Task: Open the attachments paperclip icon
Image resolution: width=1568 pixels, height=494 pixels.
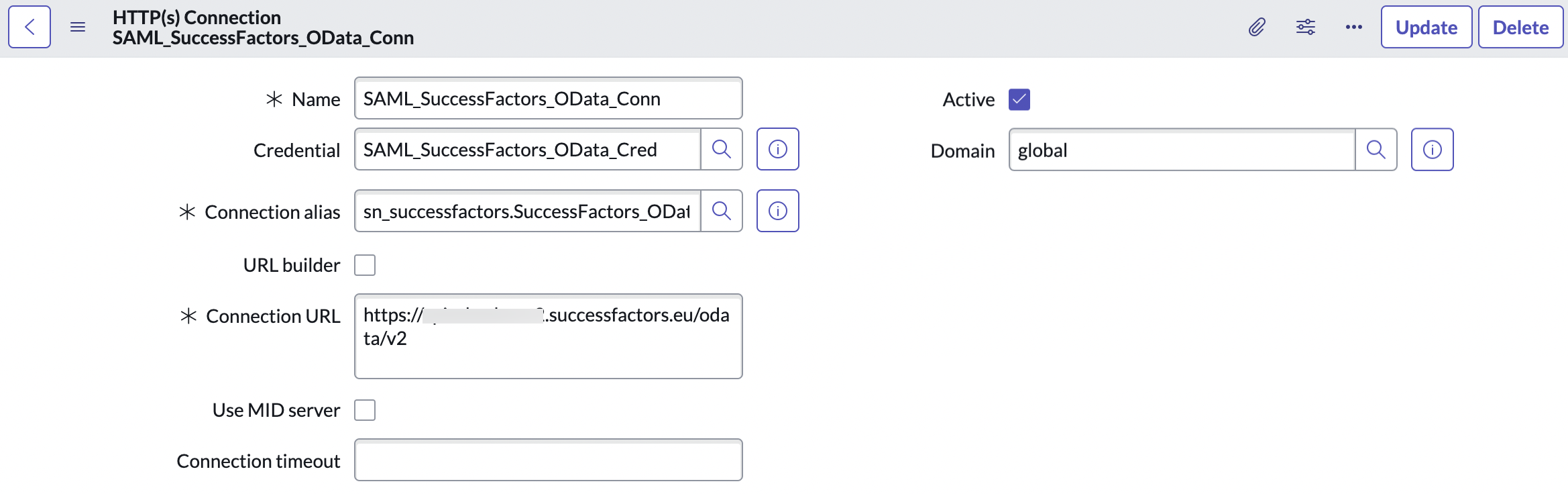Action: point(1257,27)
